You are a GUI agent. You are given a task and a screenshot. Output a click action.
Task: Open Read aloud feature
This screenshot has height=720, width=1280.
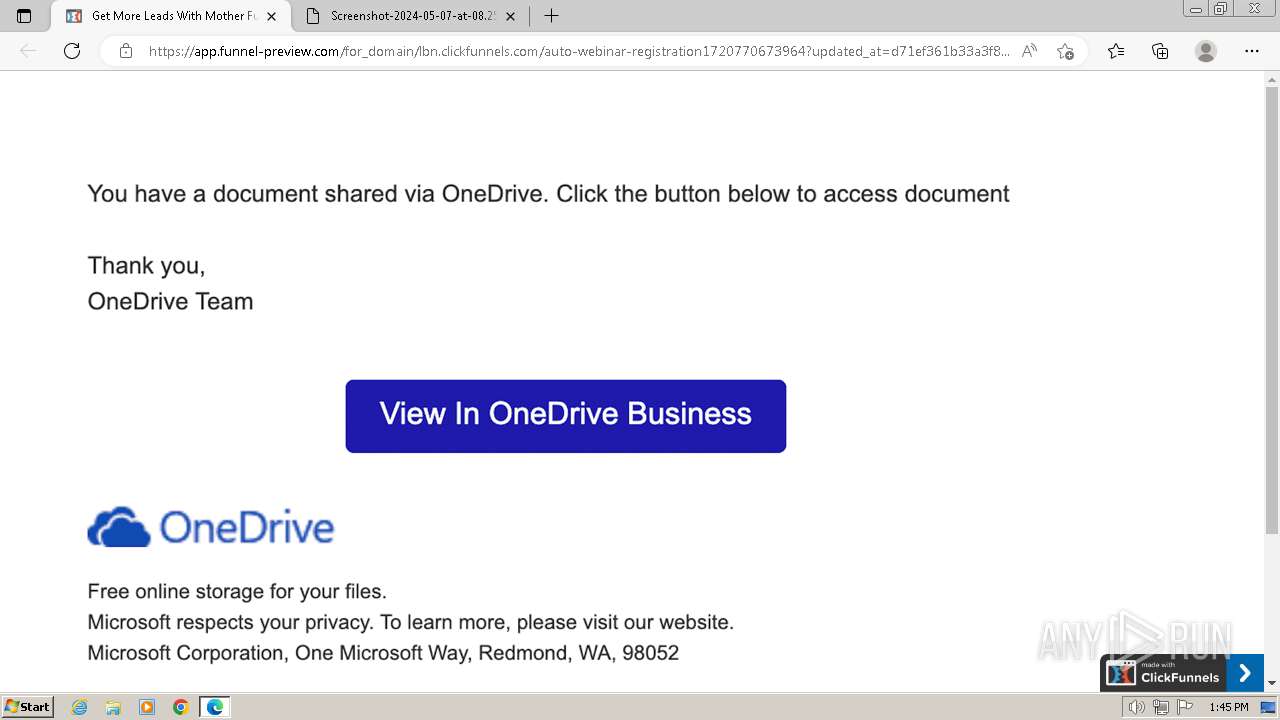click(x=1029, y=51)
